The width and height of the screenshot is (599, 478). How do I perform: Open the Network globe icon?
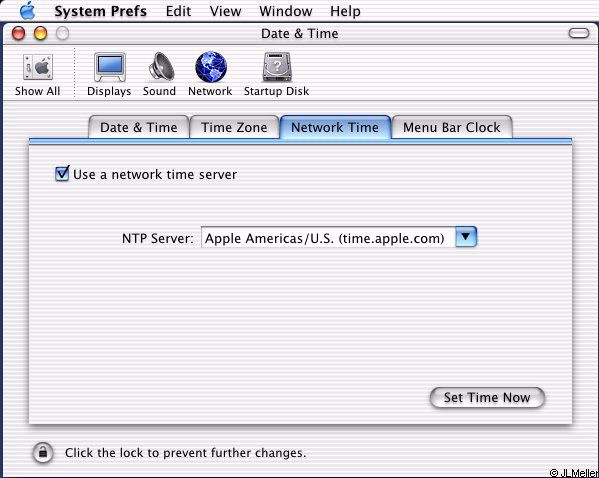click(x=211, y=66)
